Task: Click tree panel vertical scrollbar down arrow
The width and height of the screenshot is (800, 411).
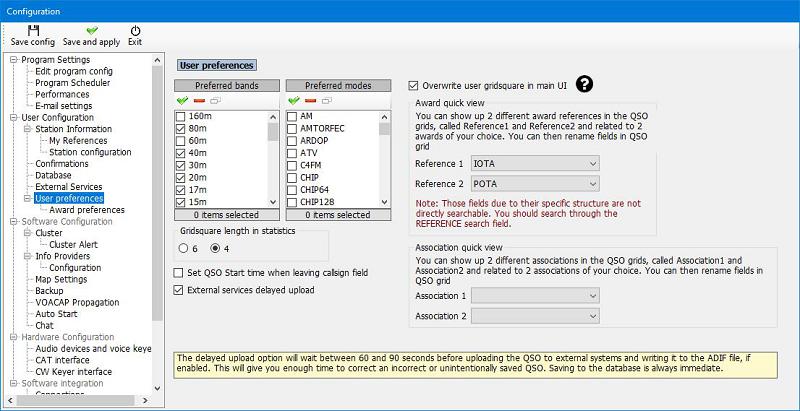Action: click(157, 389)
